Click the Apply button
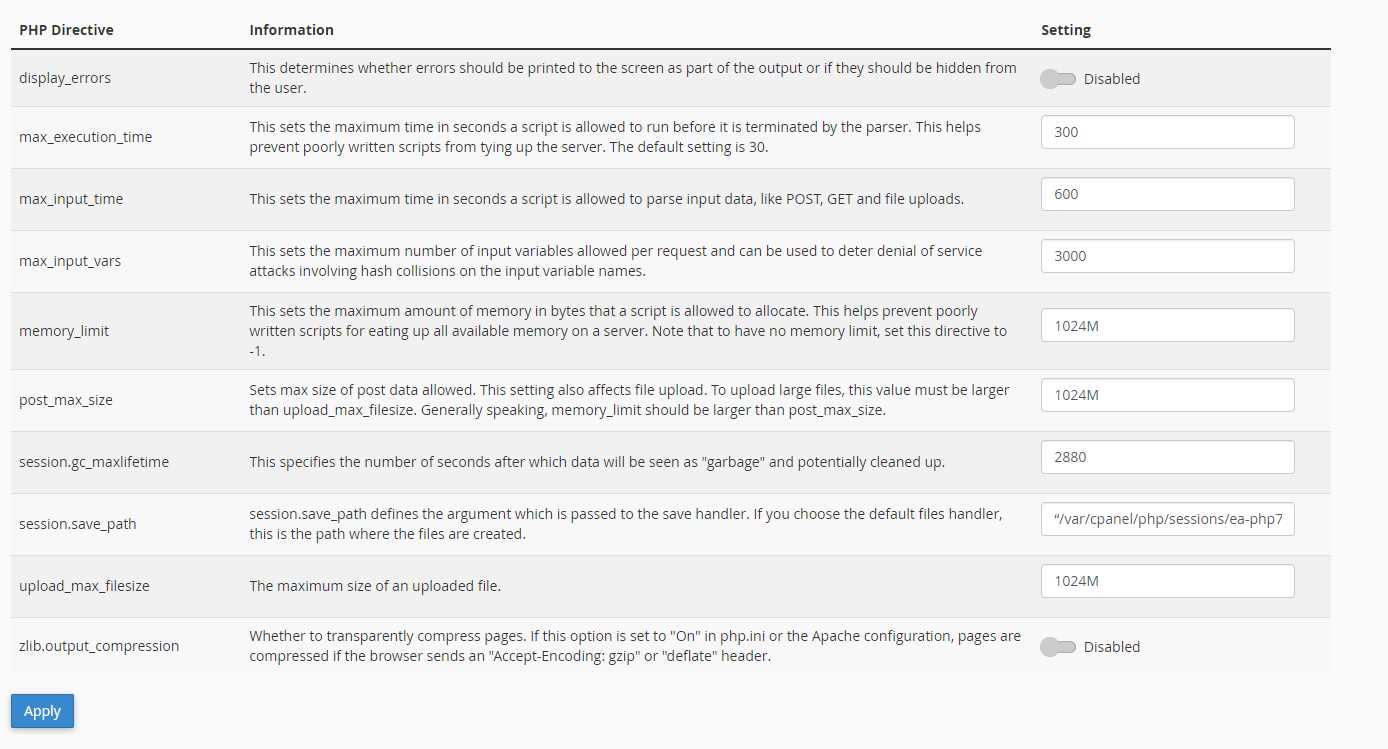1388x749 pixels. tap(42, 711)
